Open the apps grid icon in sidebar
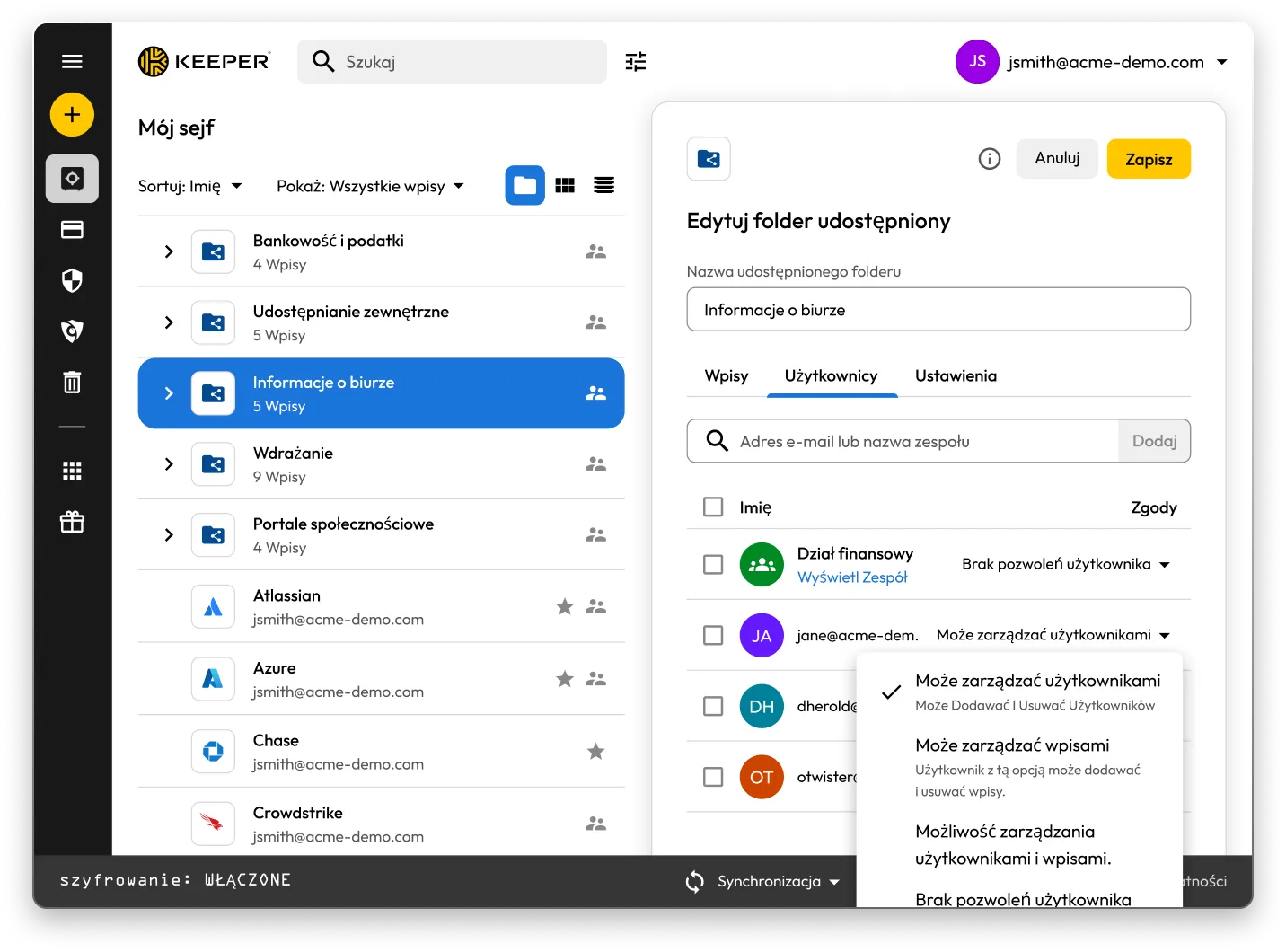The image size is (1286, 952). (72, 471)
